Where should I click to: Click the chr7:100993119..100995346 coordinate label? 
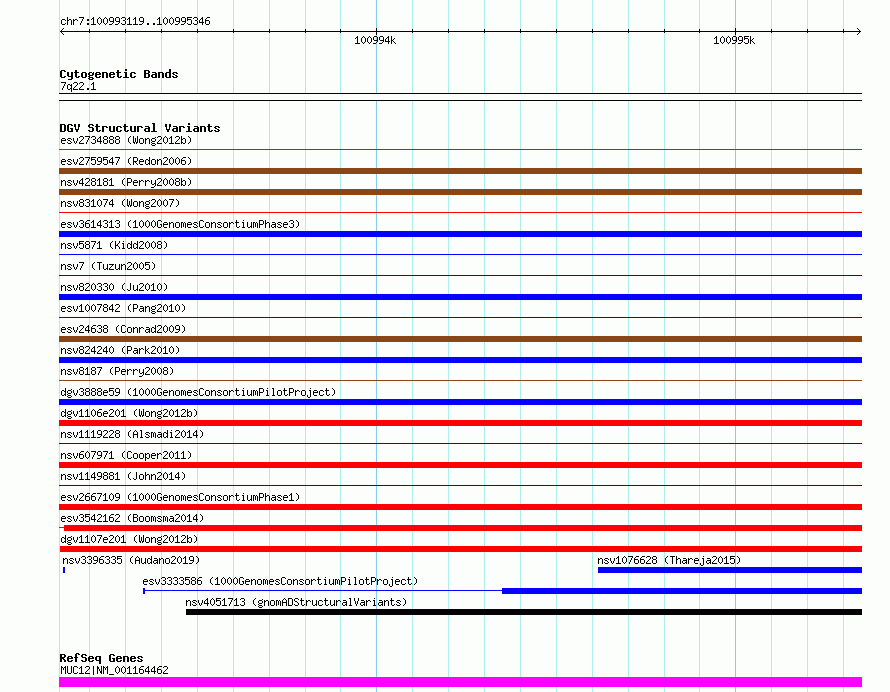pyautogui.click(x=135, y=22)
